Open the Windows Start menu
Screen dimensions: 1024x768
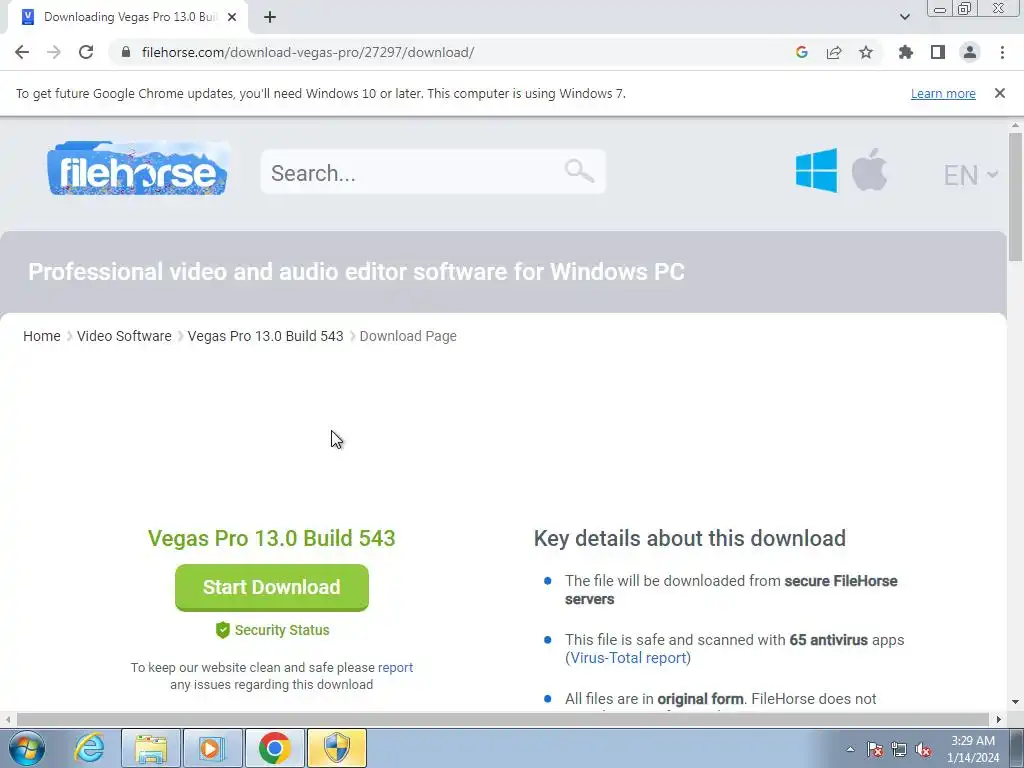27,748
